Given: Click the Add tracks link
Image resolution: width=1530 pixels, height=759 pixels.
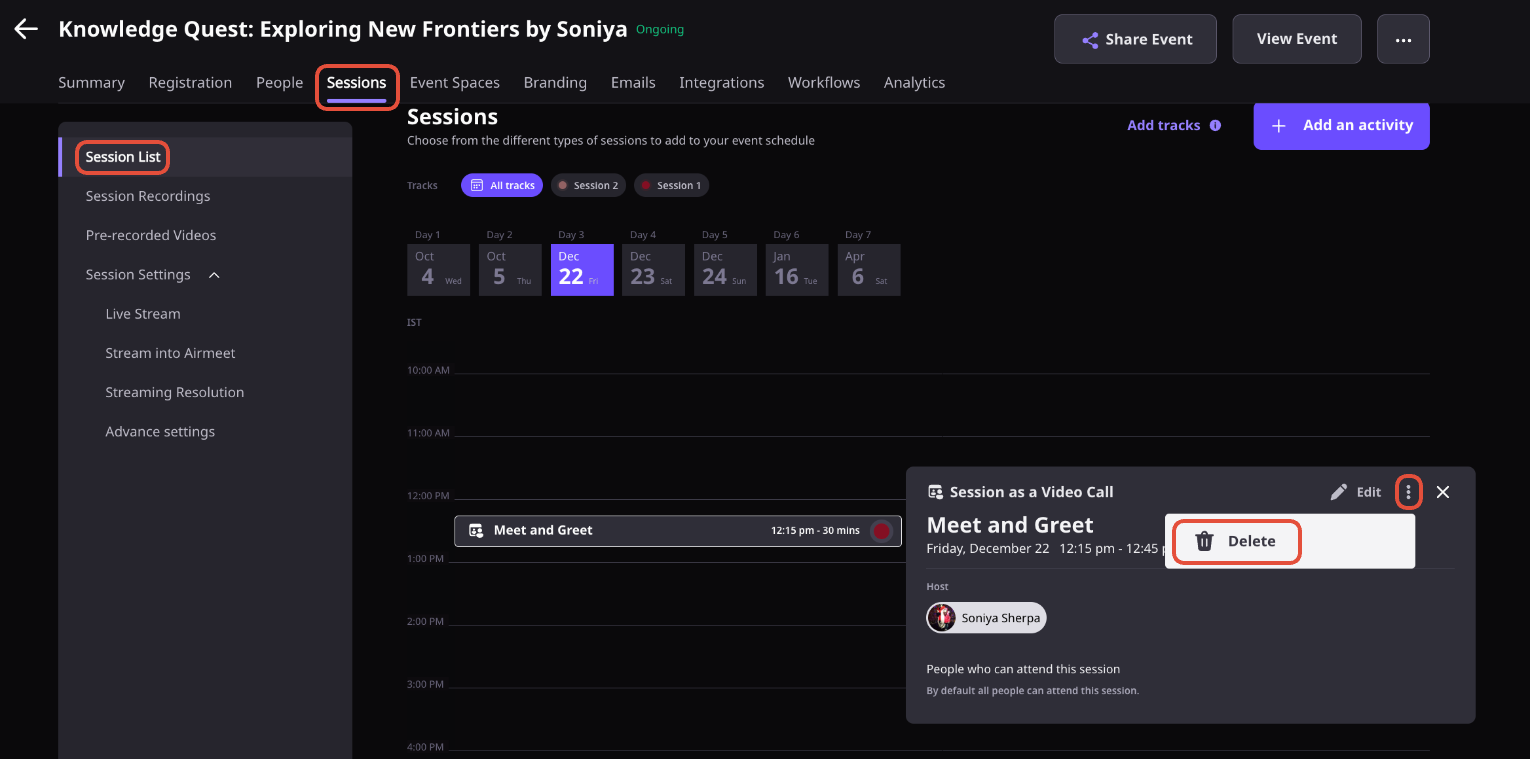Looking at the screenshot, I should tap(1163, 126).
